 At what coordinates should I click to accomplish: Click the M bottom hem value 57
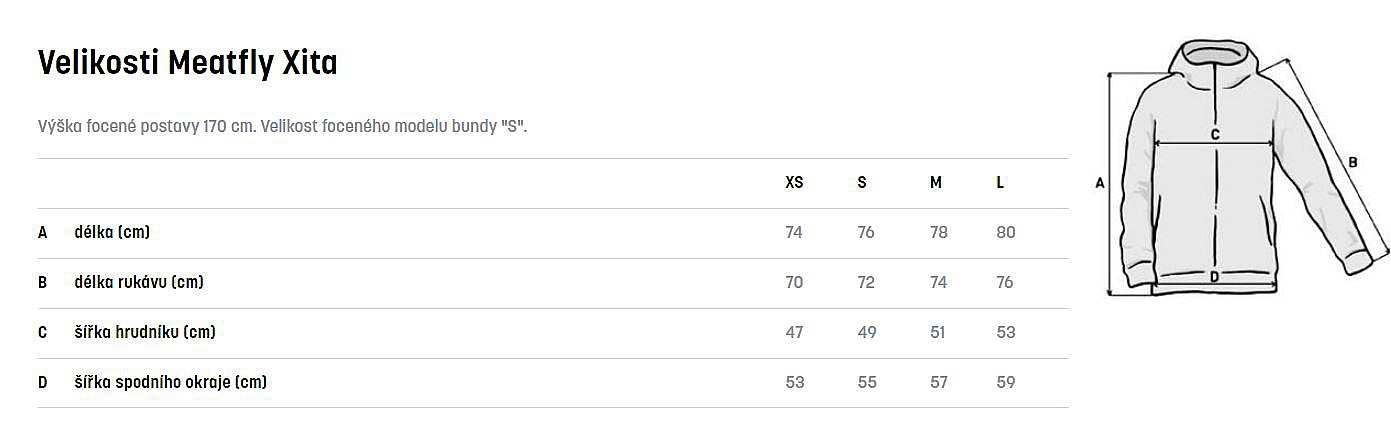937,383
